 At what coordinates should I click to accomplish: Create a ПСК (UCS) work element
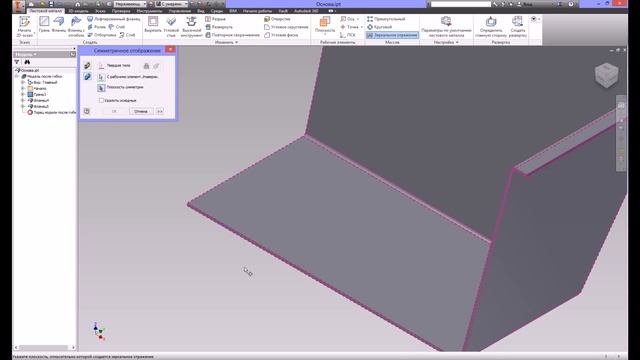pos(348,35)
